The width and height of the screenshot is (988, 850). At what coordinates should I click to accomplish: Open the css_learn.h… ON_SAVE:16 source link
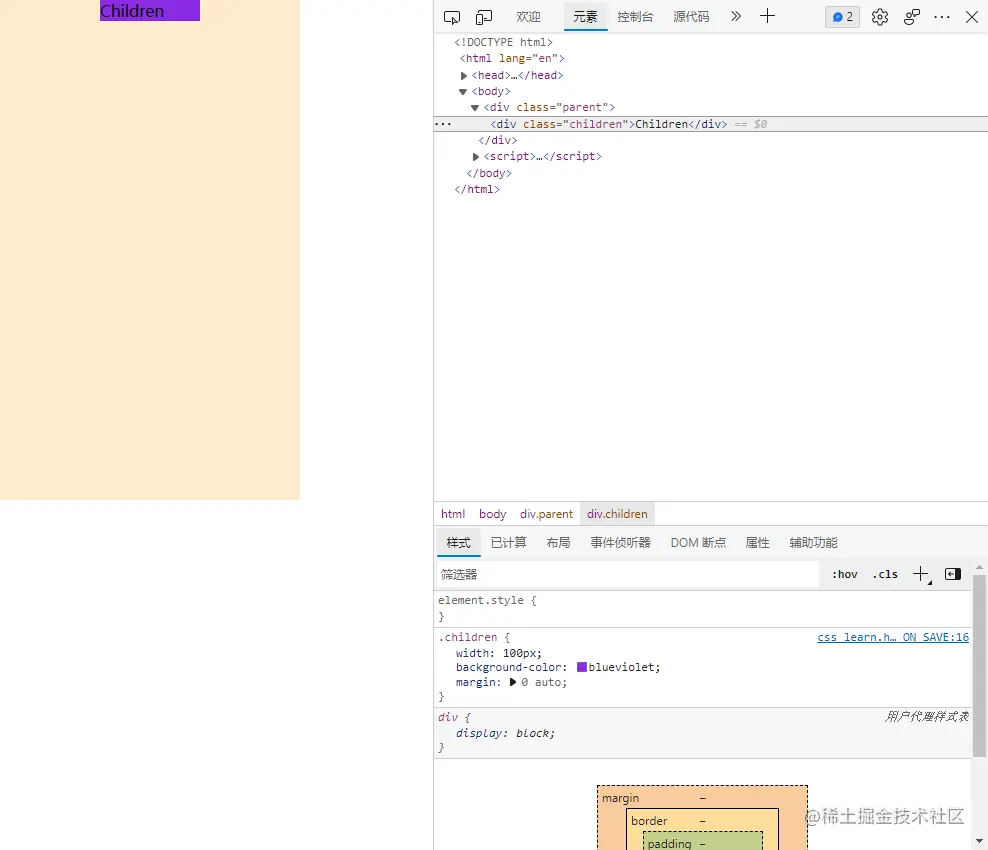[x=893, y=638]
